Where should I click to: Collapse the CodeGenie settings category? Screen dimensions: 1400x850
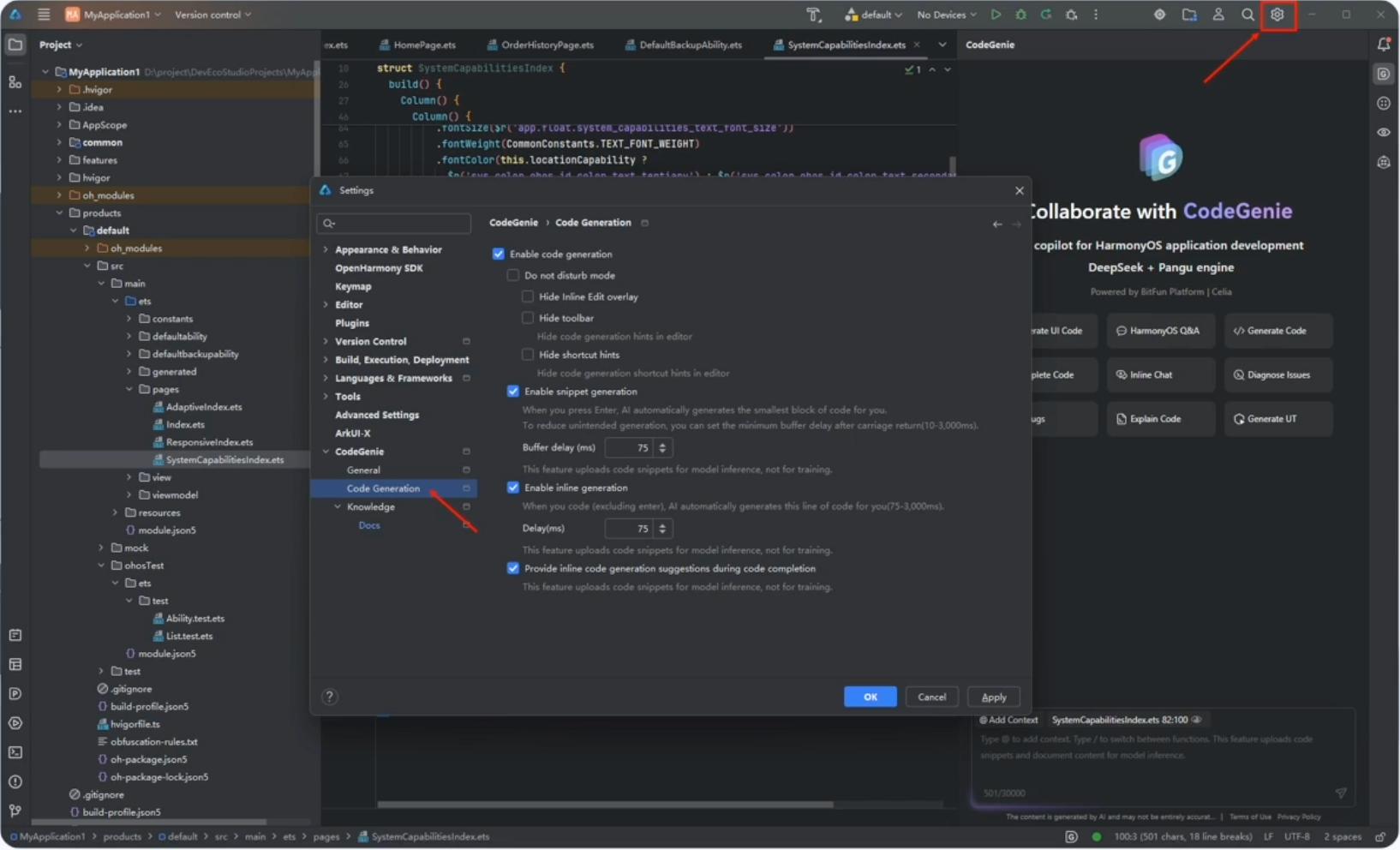(326, 452)
